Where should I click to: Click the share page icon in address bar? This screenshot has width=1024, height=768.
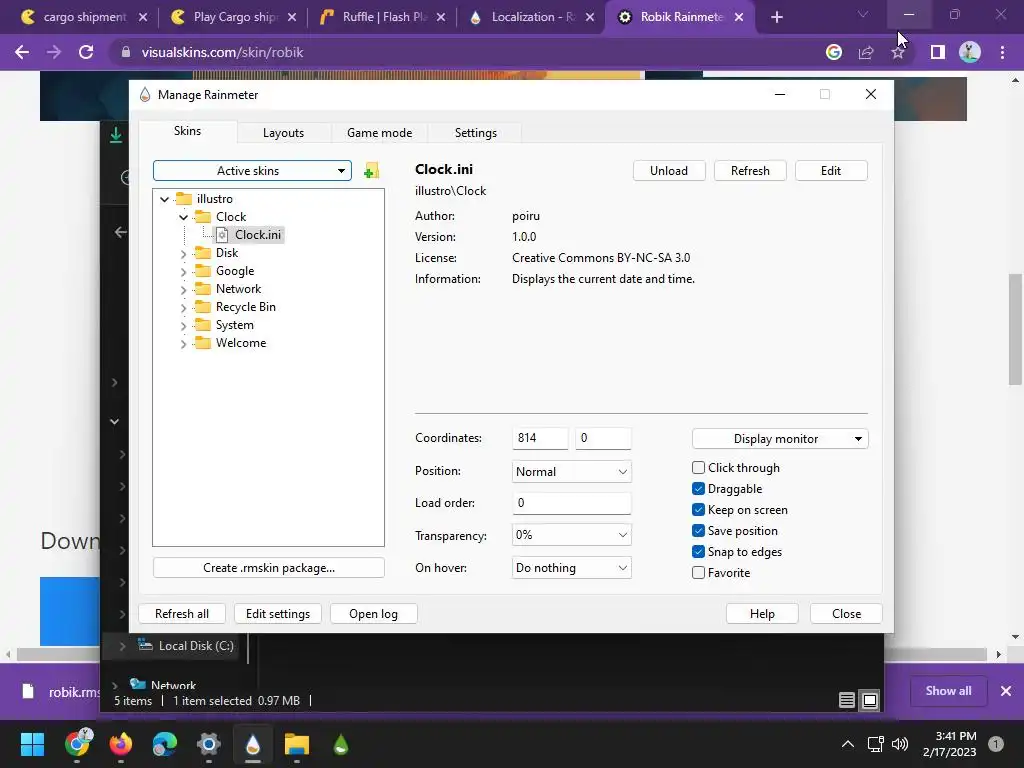866,52
